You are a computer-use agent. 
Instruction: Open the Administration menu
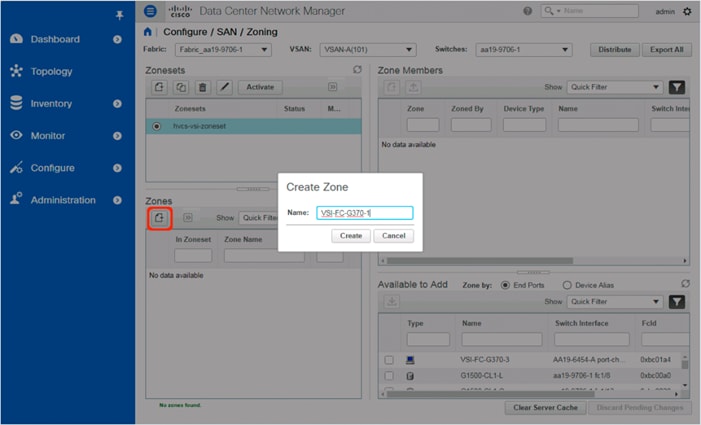click(x=63, y=200)
